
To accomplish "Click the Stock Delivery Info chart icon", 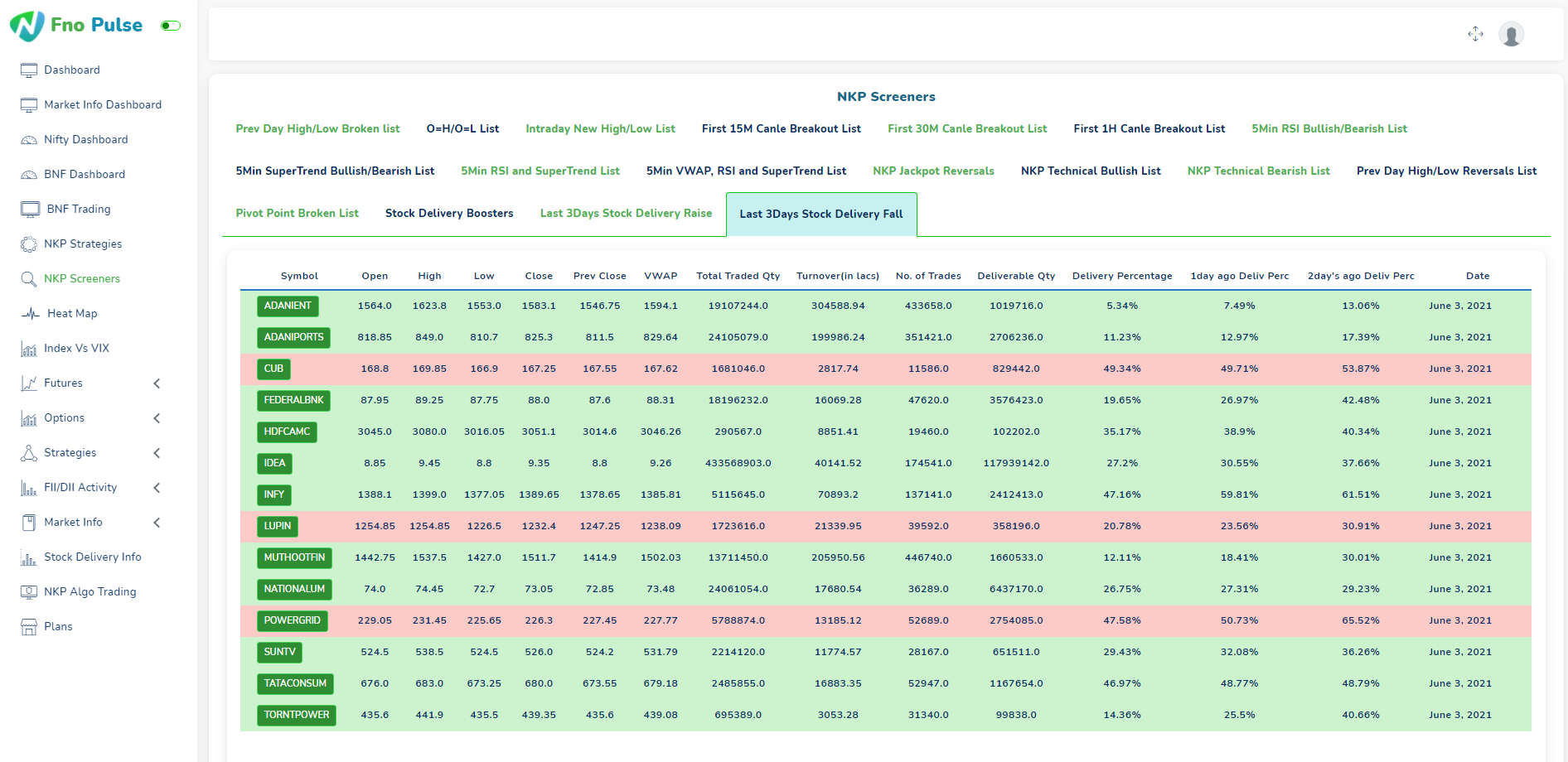I will (29, 557).
